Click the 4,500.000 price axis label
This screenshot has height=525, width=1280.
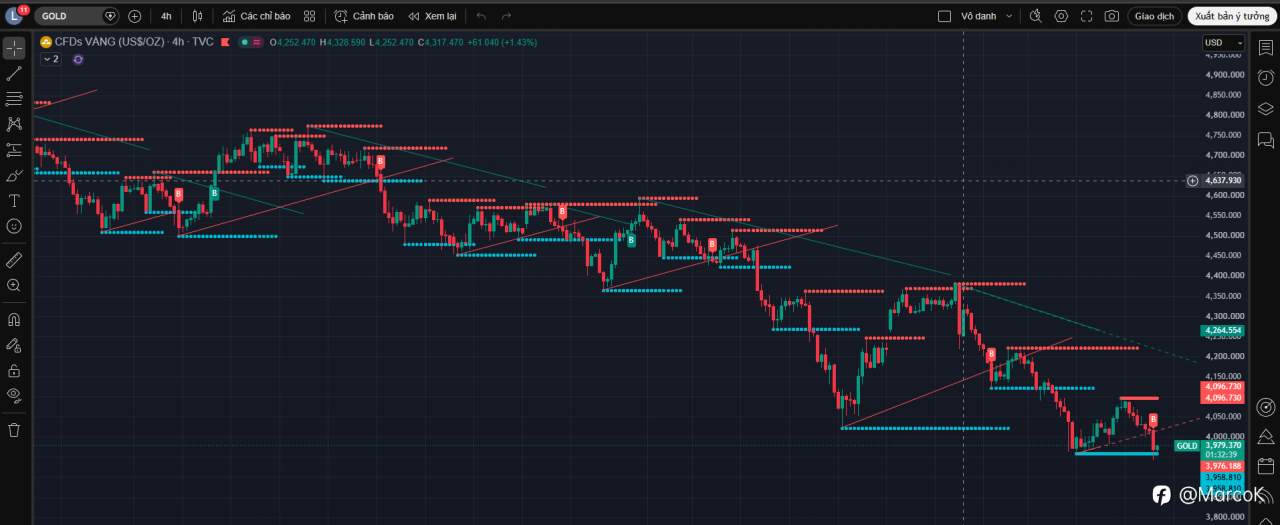click(1223, 235)
